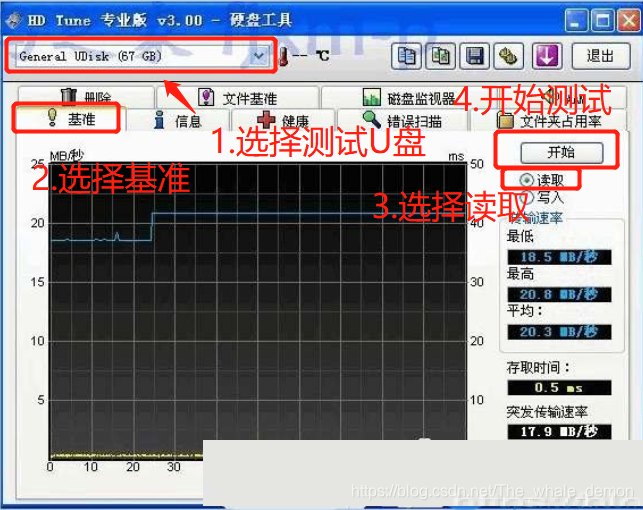The width and height of the screenshot is (643, 510).
Task: Click the copy screenshot to clipboard icon
Action: click(x=440, y=56)
